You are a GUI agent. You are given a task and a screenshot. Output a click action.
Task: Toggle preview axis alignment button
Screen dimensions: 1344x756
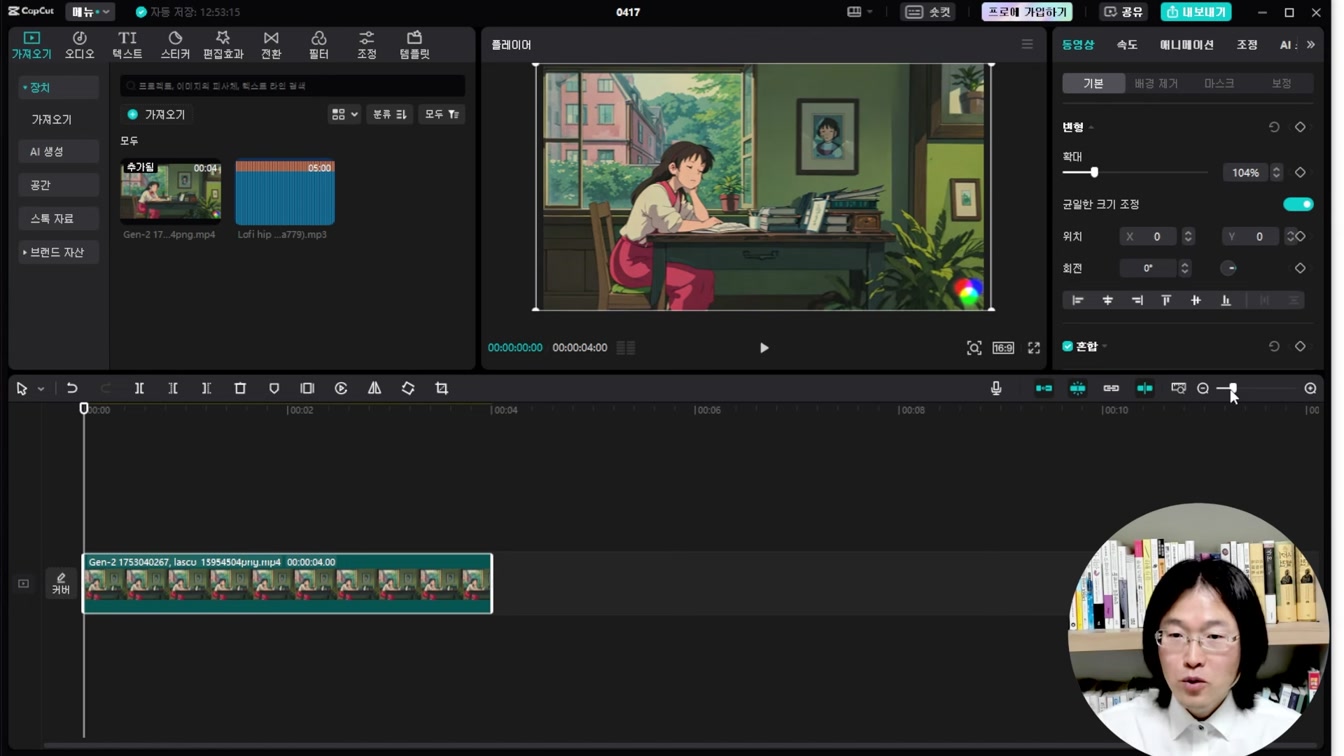click(x=1145, y=388)
